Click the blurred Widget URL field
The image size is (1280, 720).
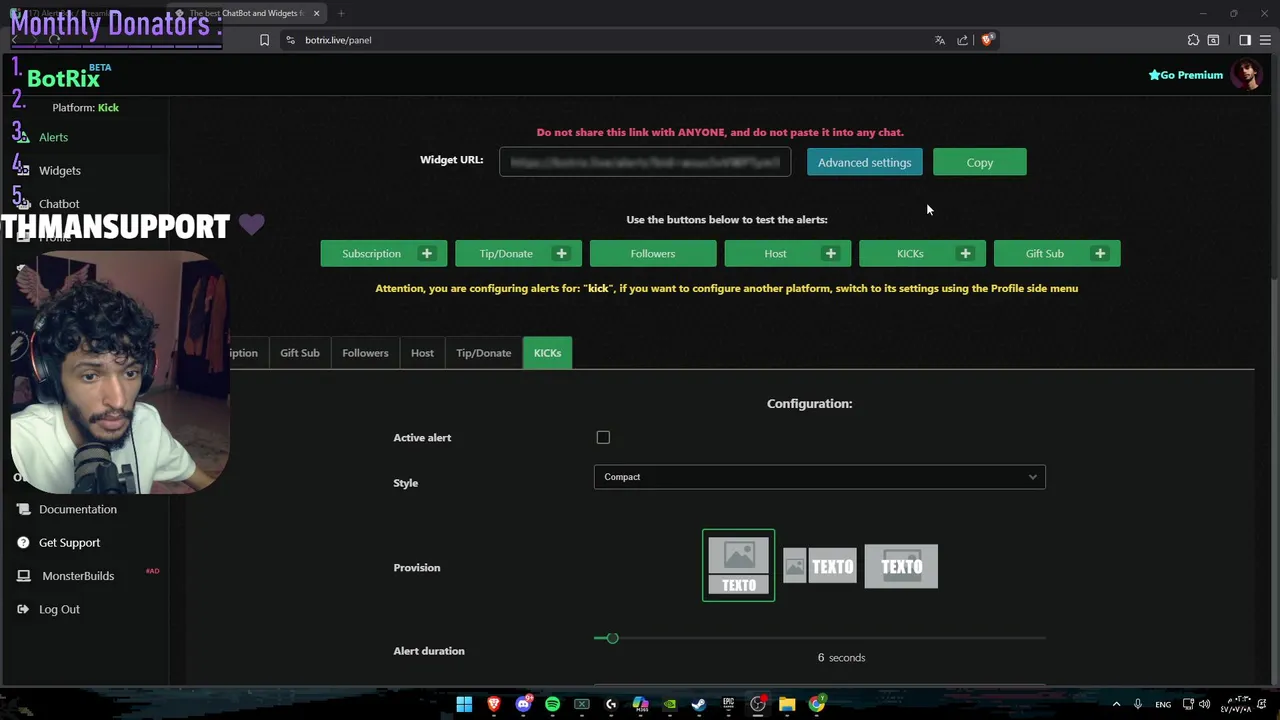click(x=645, y=161)
